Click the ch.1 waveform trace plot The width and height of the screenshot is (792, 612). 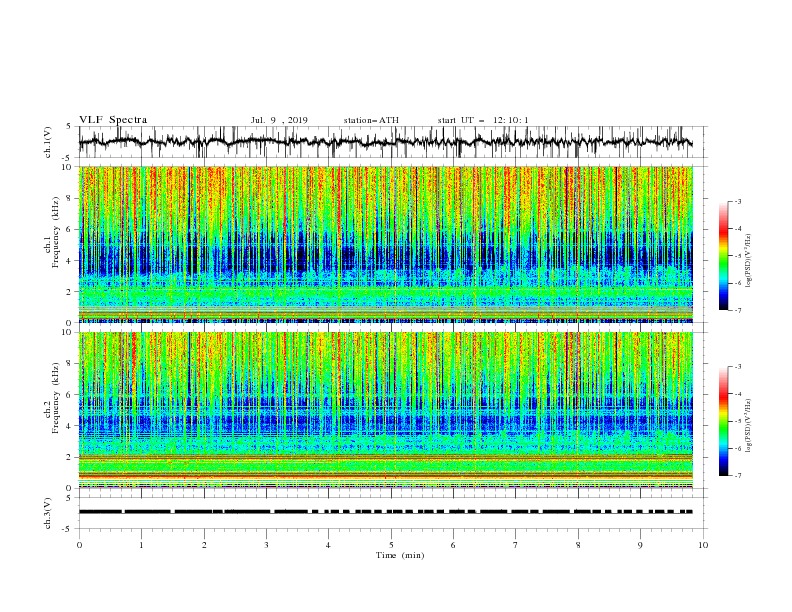386,142
